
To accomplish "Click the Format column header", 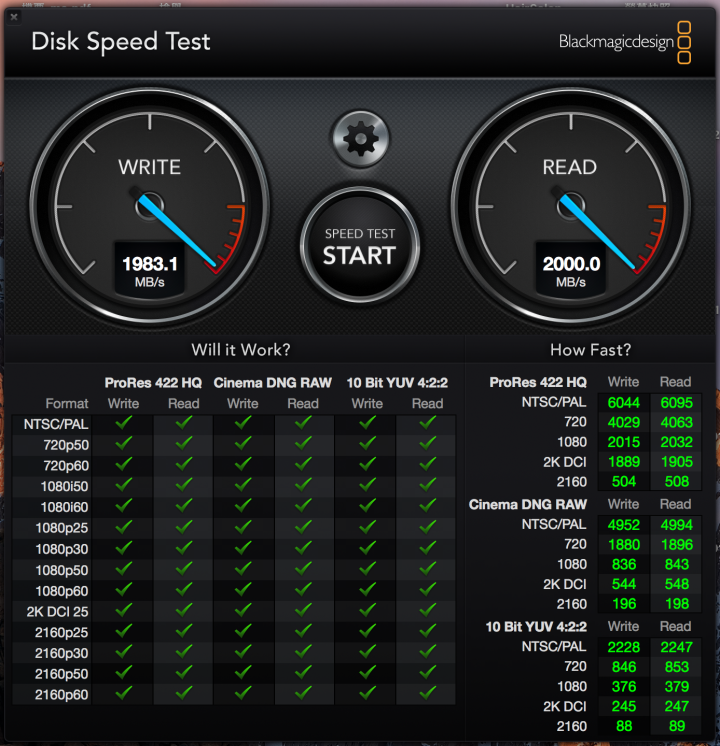I will [x=67, y=403].
